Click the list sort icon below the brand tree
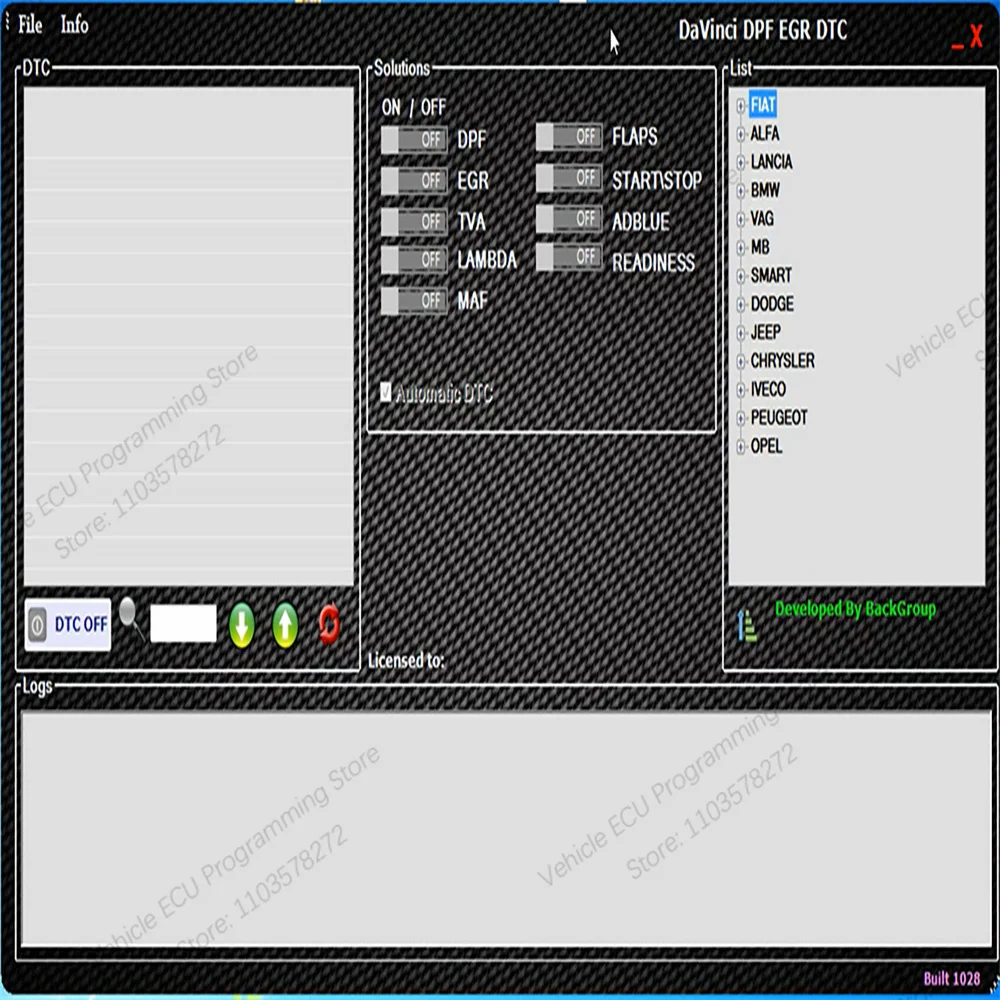1000x1000 pixels. tap(747, 625)
